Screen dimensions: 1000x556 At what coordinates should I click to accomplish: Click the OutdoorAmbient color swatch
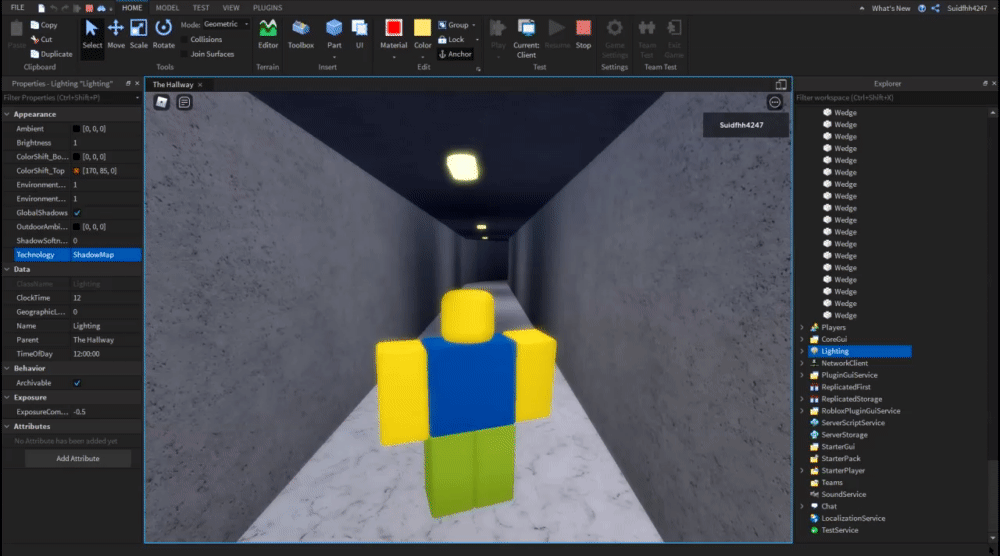click(x=77, y=227)
